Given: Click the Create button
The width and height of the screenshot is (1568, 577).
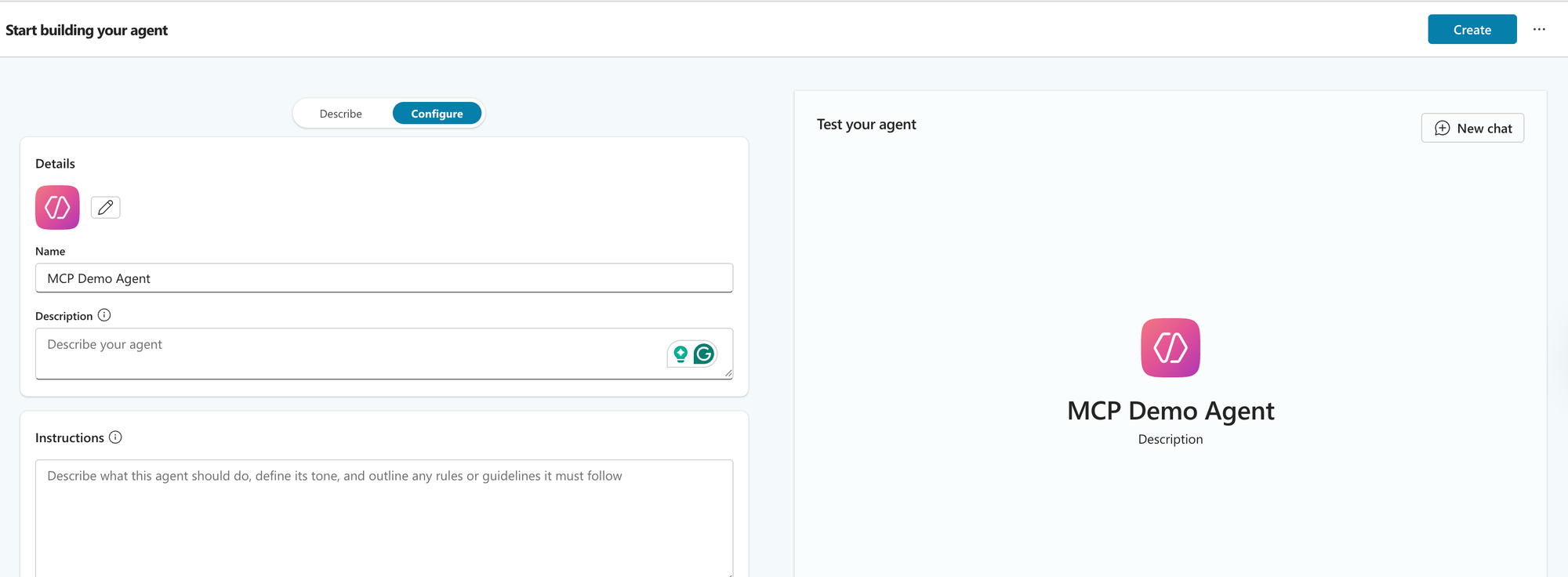Looking at the screenshot, I should (x=1472, y=30).
